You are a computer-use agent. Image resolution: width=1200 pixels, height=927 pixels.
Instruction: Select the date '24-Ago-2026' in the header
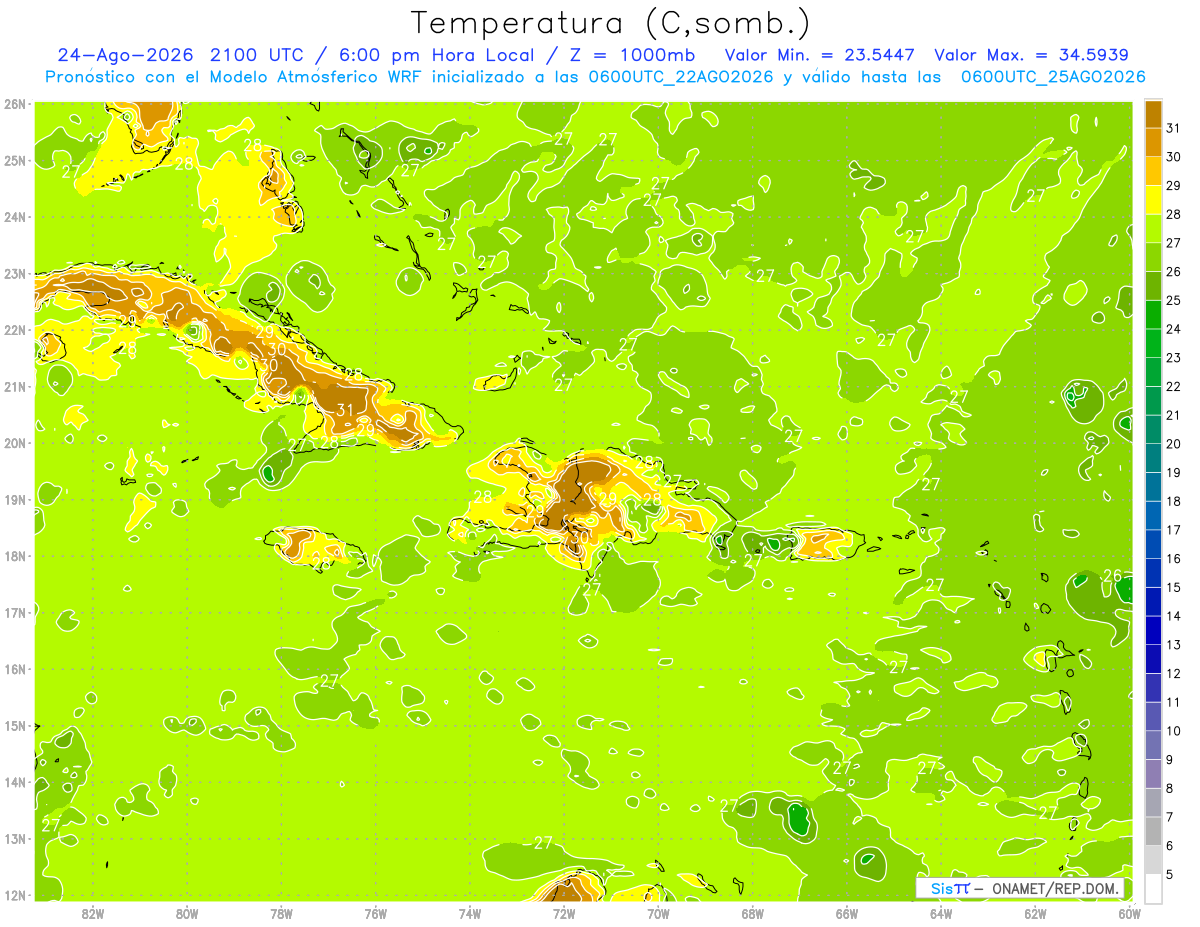click(125, 55)
